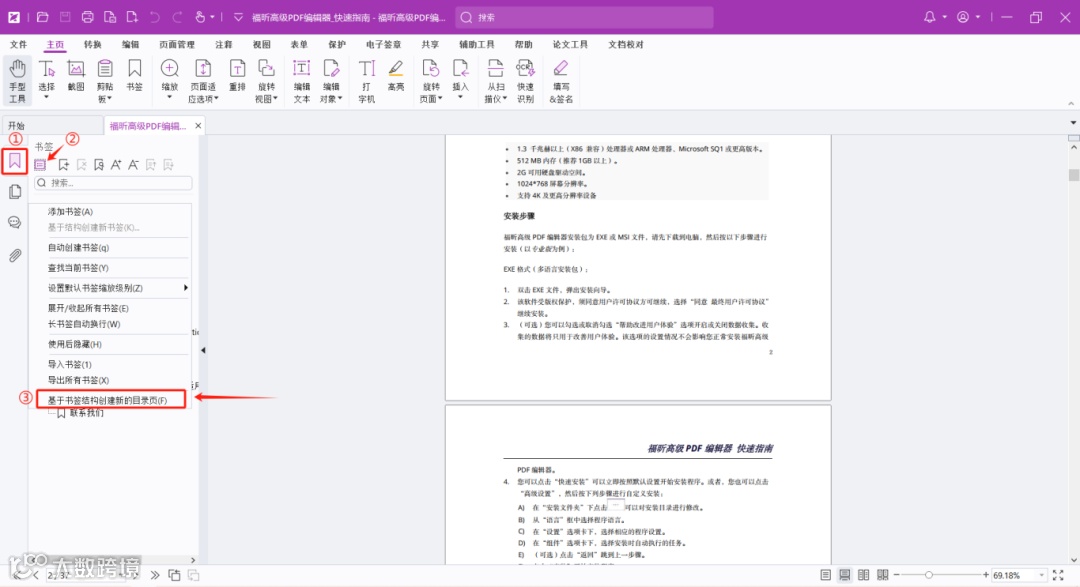Select the Edit Text (编辑文本) tool
The width and height of the screenshot is (1080, 587).
302,81
